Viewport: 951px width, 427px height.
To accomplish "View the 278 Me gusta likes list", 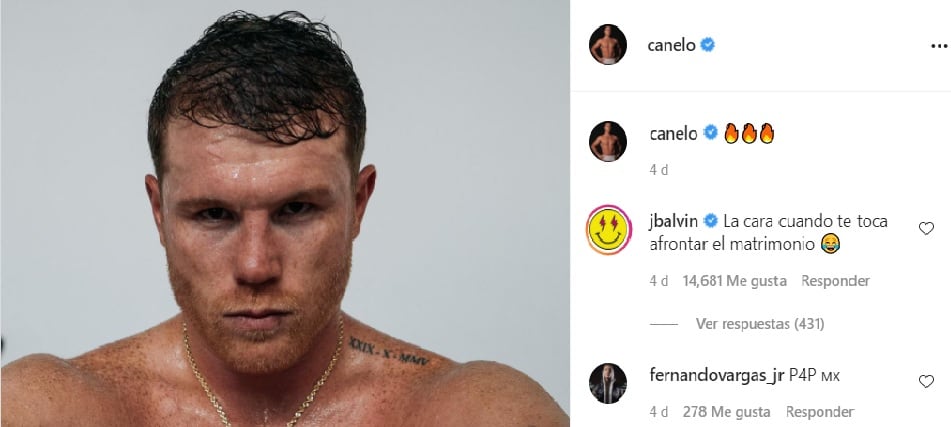I will tap(726, 412).
